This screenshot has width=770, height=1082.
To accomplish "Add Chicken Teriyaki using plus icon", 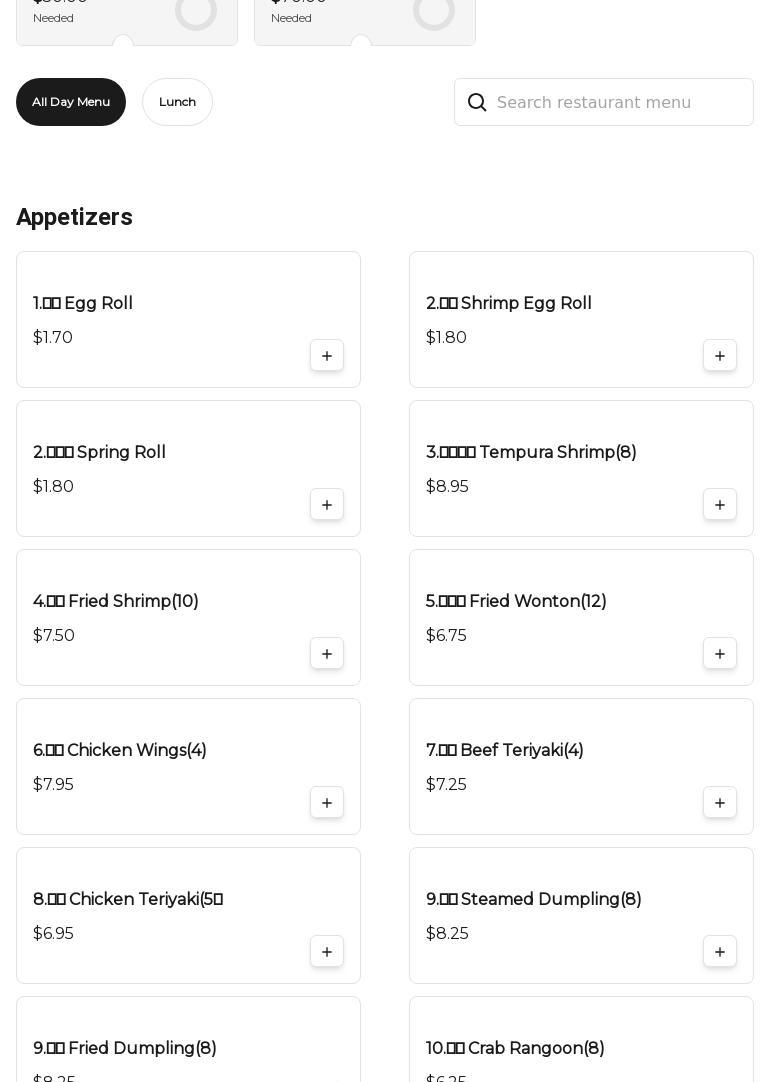I will click(x=327, y=952).
